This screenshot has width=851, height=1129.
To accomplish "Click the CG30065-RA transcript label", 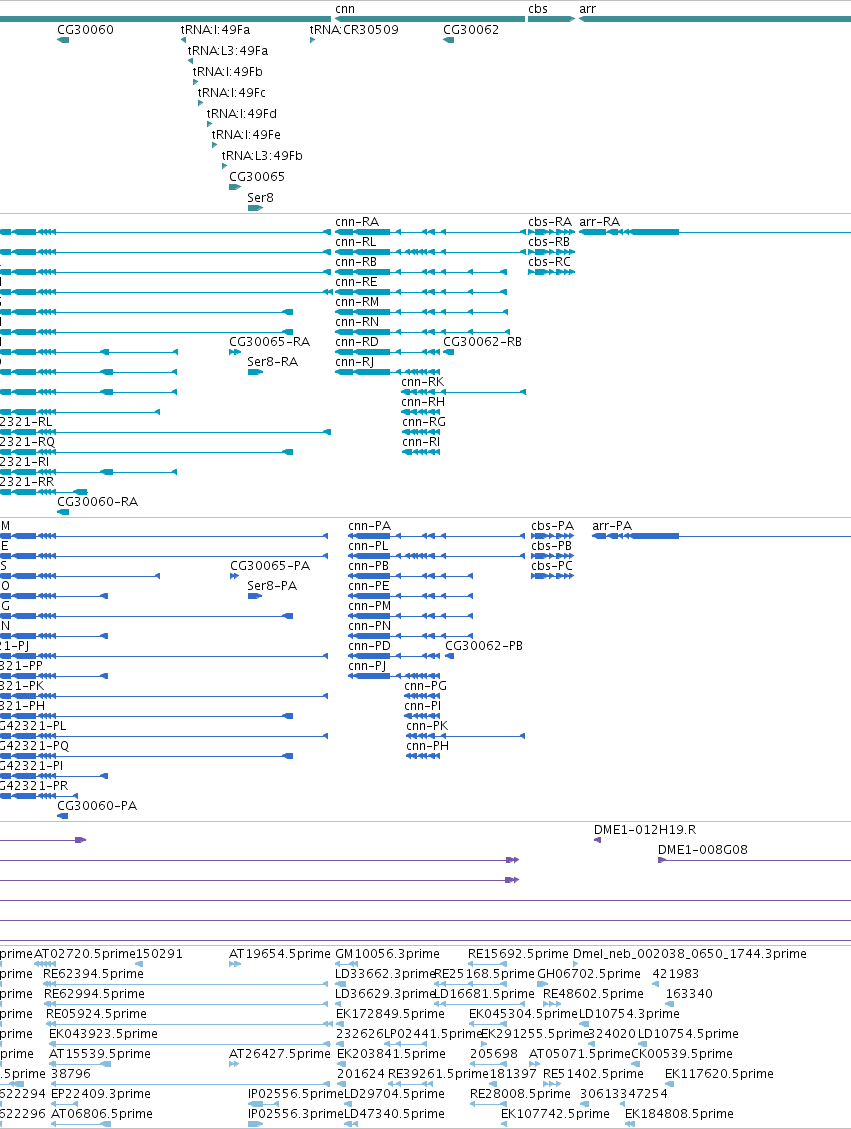I will point(269,341).
